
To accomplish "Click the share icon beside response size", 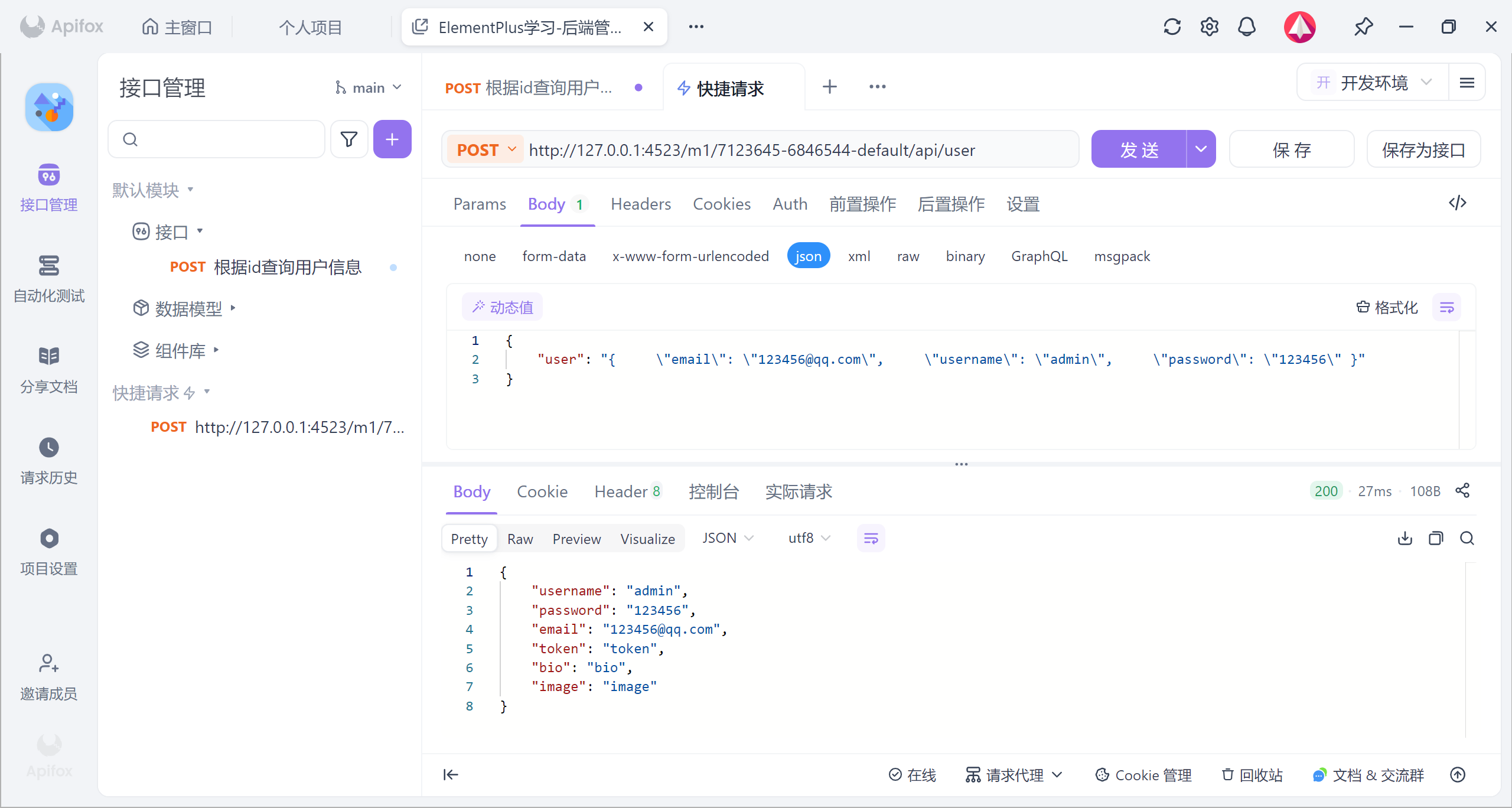I will coord(1462,491).
